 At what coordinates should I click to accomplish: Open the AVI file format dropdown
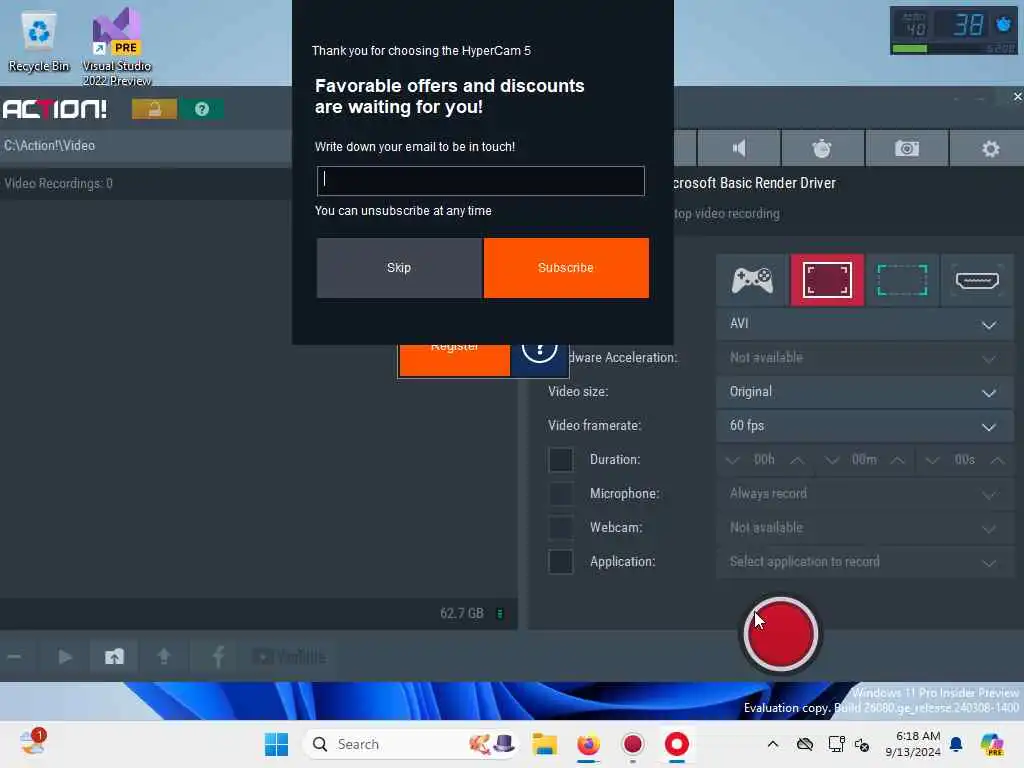(865, 324)
